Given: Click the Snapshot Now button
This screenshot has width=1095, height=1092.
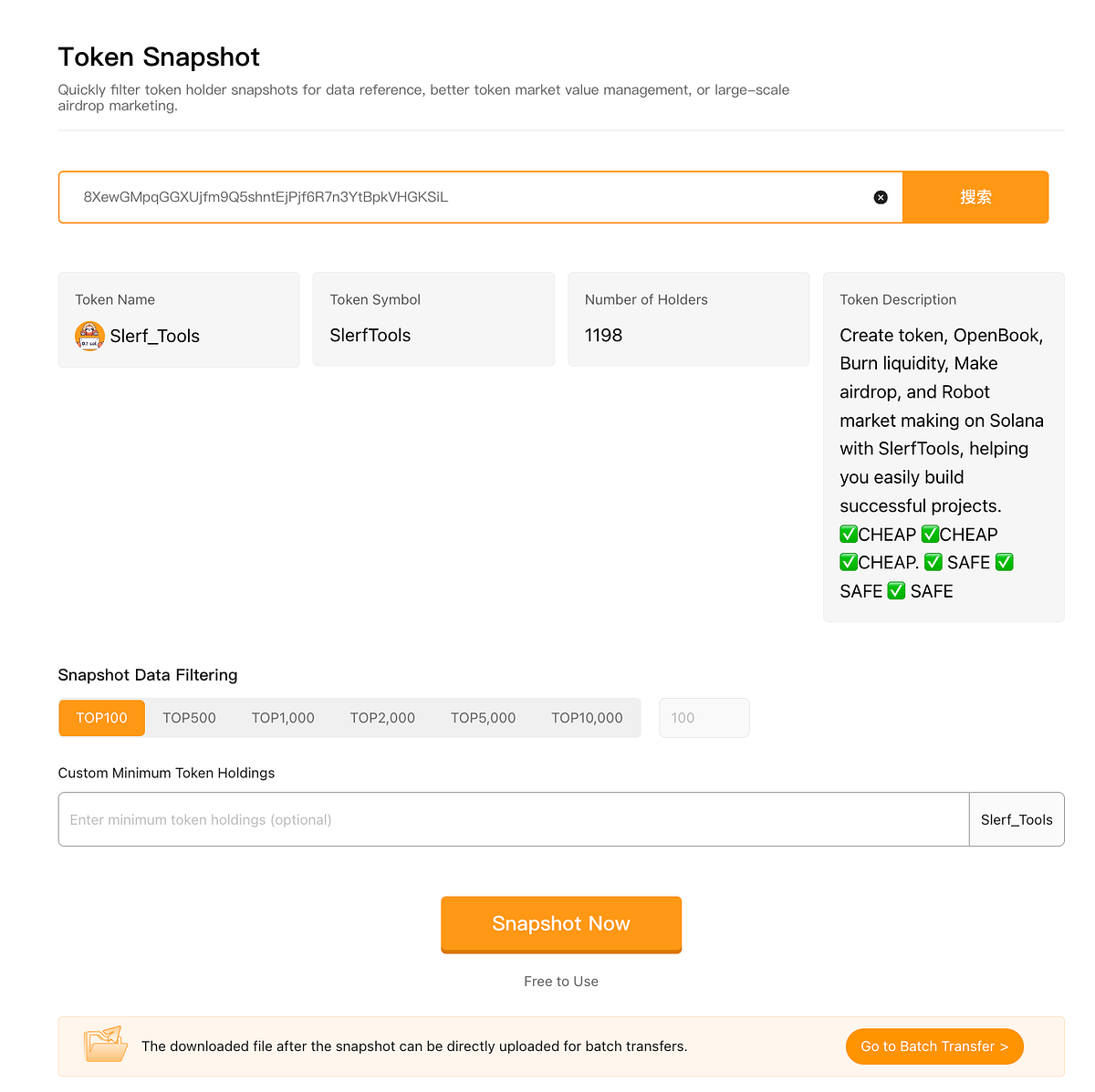Looking at the screenshot, I should 560,923.
